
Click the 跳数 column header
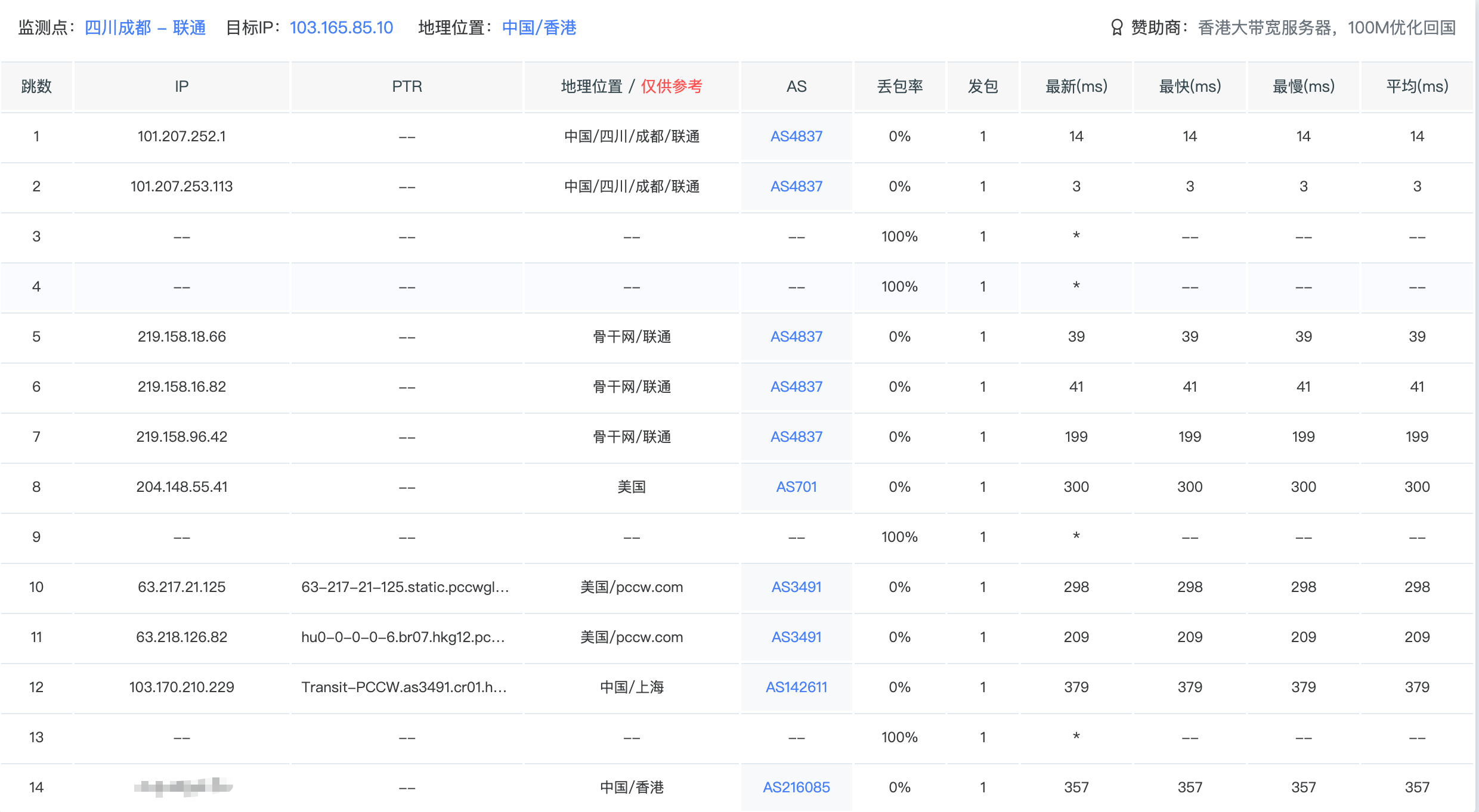(x=36, y=86)
